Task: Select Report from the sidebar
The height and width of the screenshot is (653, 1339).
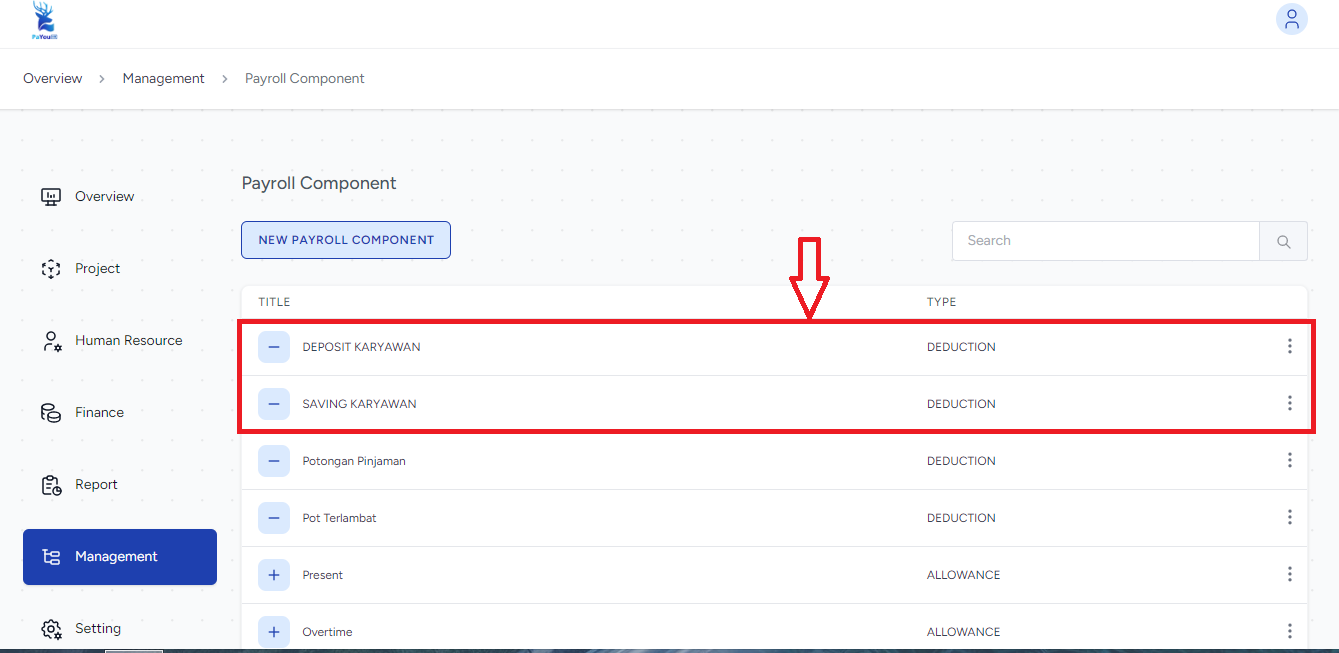Action: click(x=96, y=484)
